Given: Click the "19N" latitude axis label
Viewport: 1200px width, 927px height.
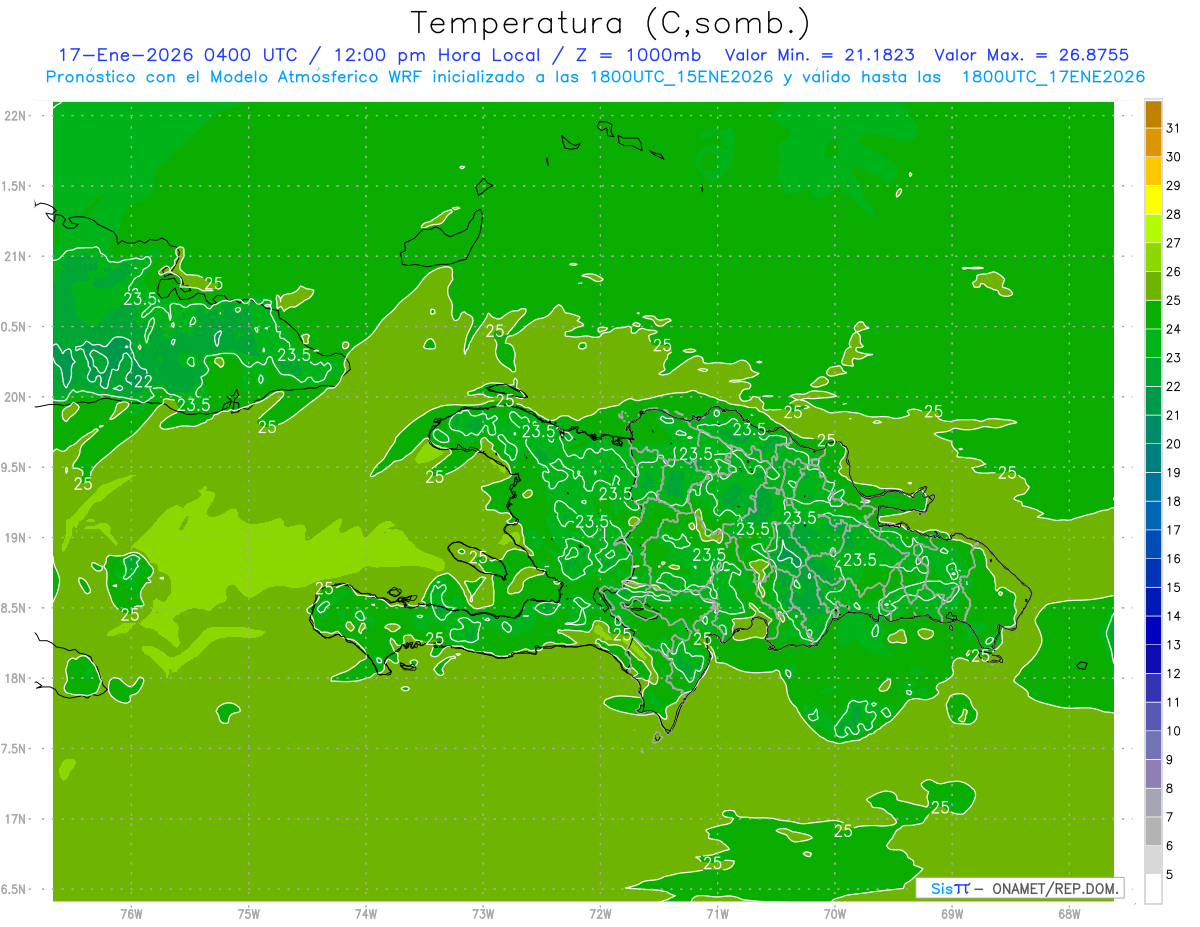Looking at the screenshot, I should 15,538.
